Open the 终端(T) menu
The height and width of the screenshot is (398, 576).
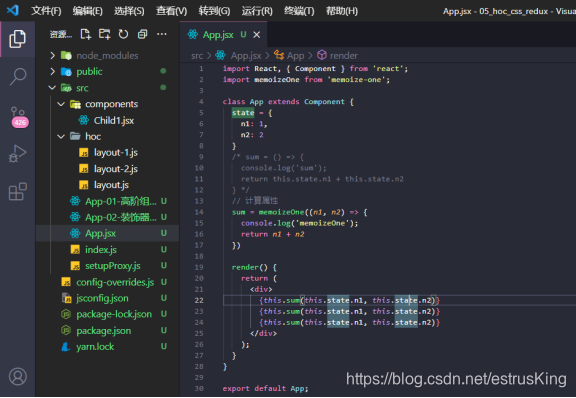299,11
